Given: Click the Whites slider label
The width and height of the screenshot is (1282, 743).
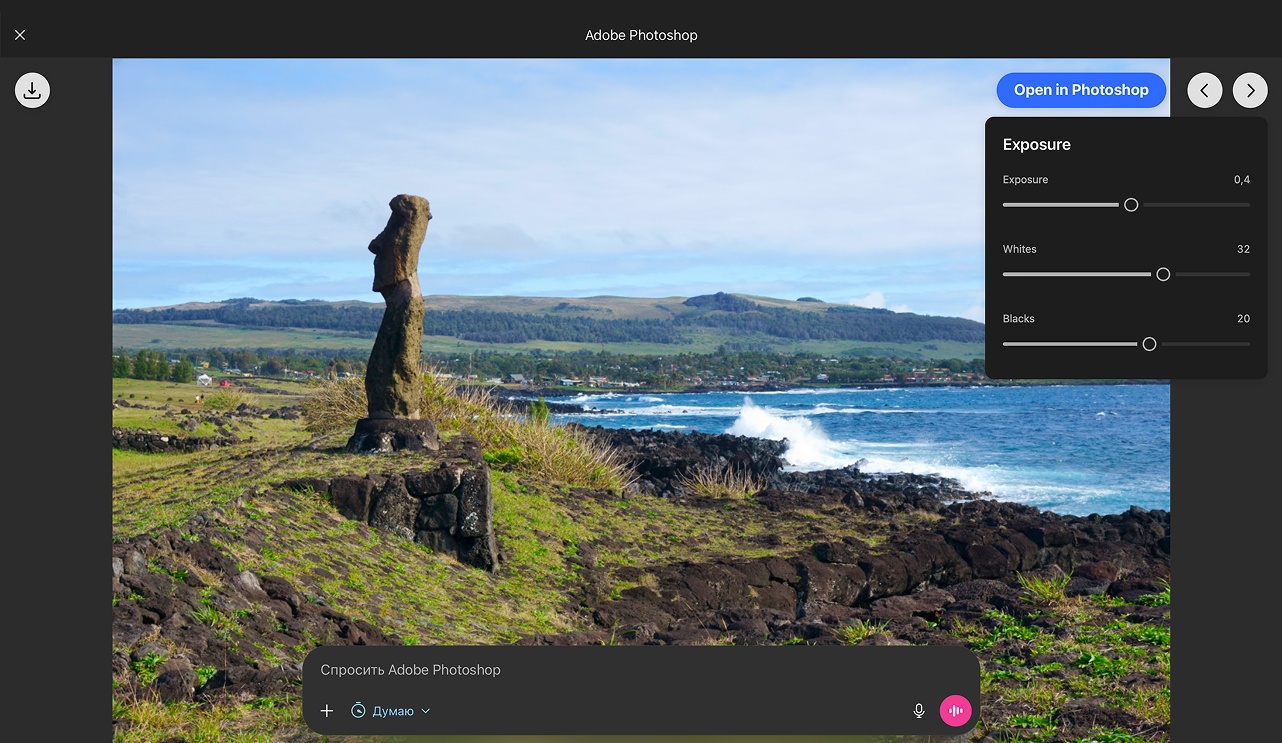Looking at the screenshot, I should tap(1020, 249).
